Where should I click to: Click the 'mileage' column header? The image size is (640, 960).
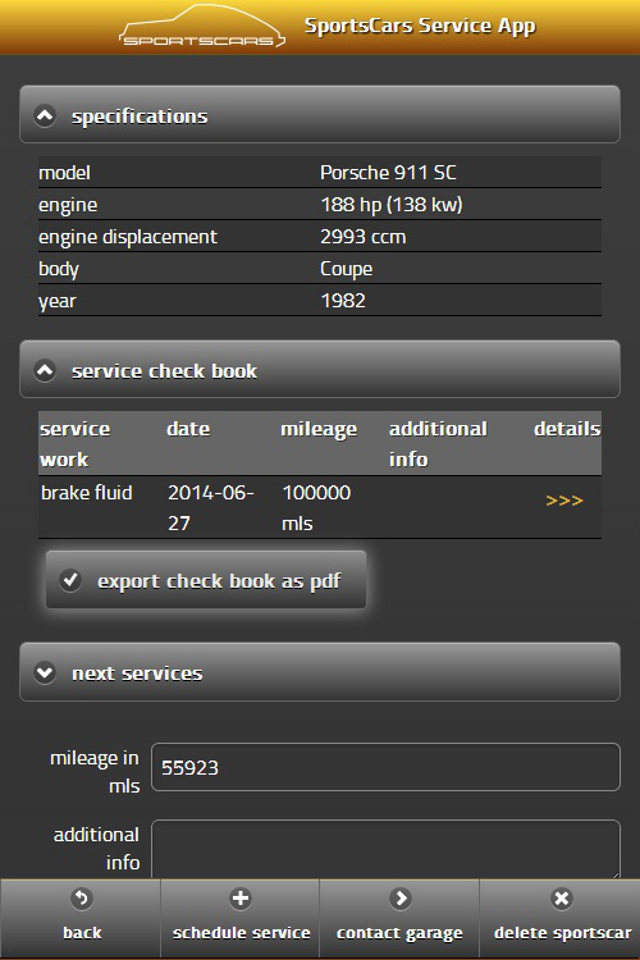coord(318,430)
